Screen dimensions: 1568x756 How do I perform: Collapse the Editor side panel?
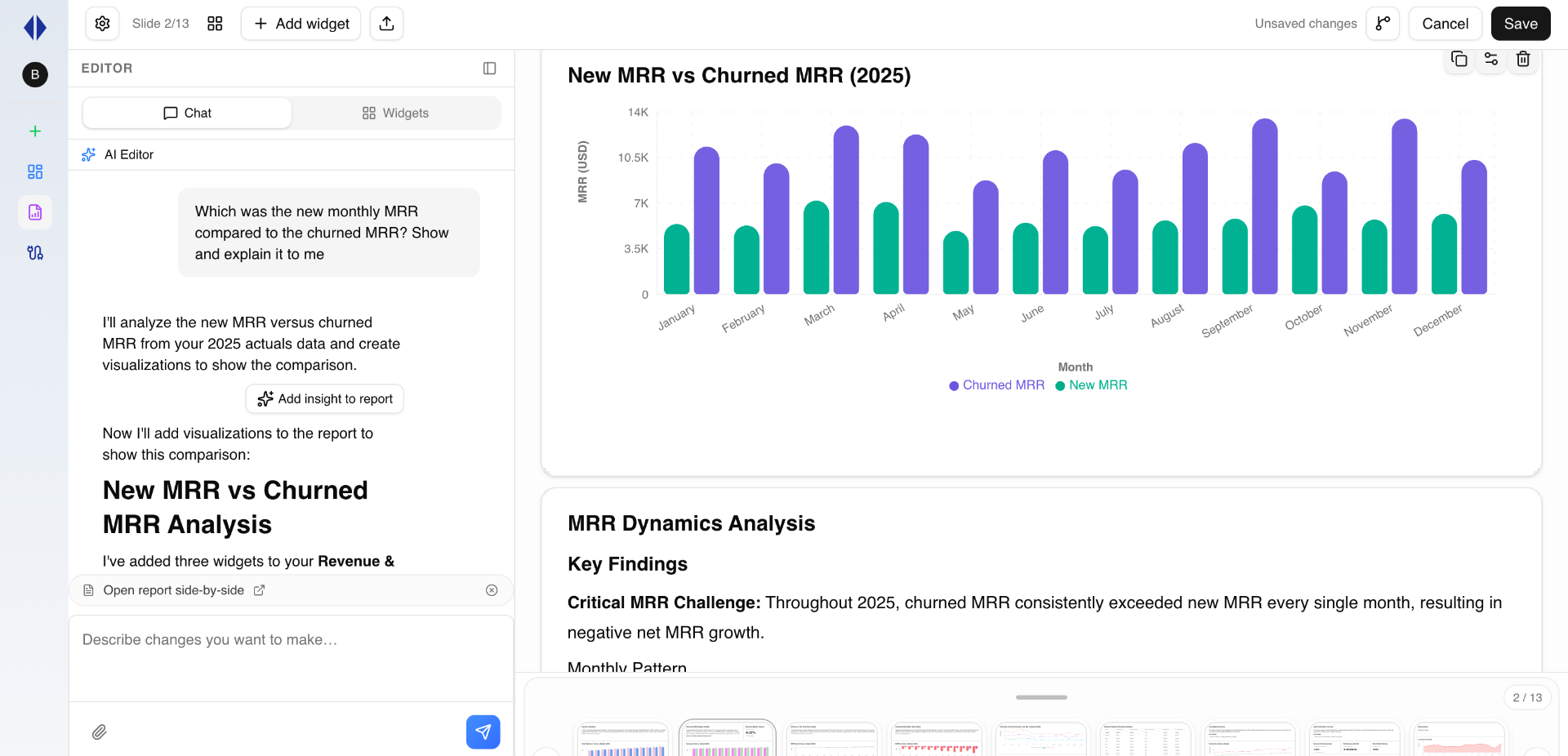coord(489,69)
